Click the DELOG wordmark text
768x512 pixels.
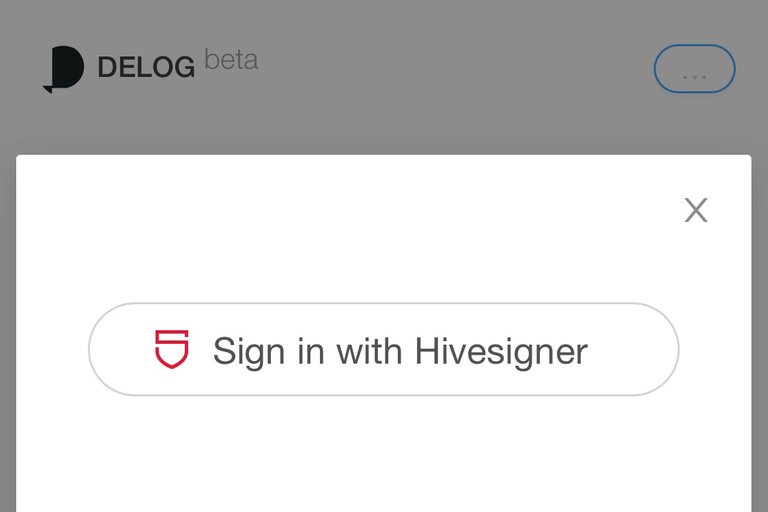click(146, 67)
